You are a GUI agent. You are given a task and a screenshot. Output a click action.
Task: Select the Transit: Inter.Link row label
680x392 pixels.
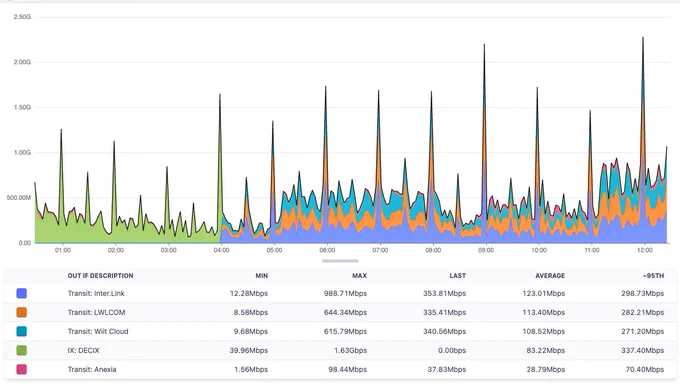[96, 294]
